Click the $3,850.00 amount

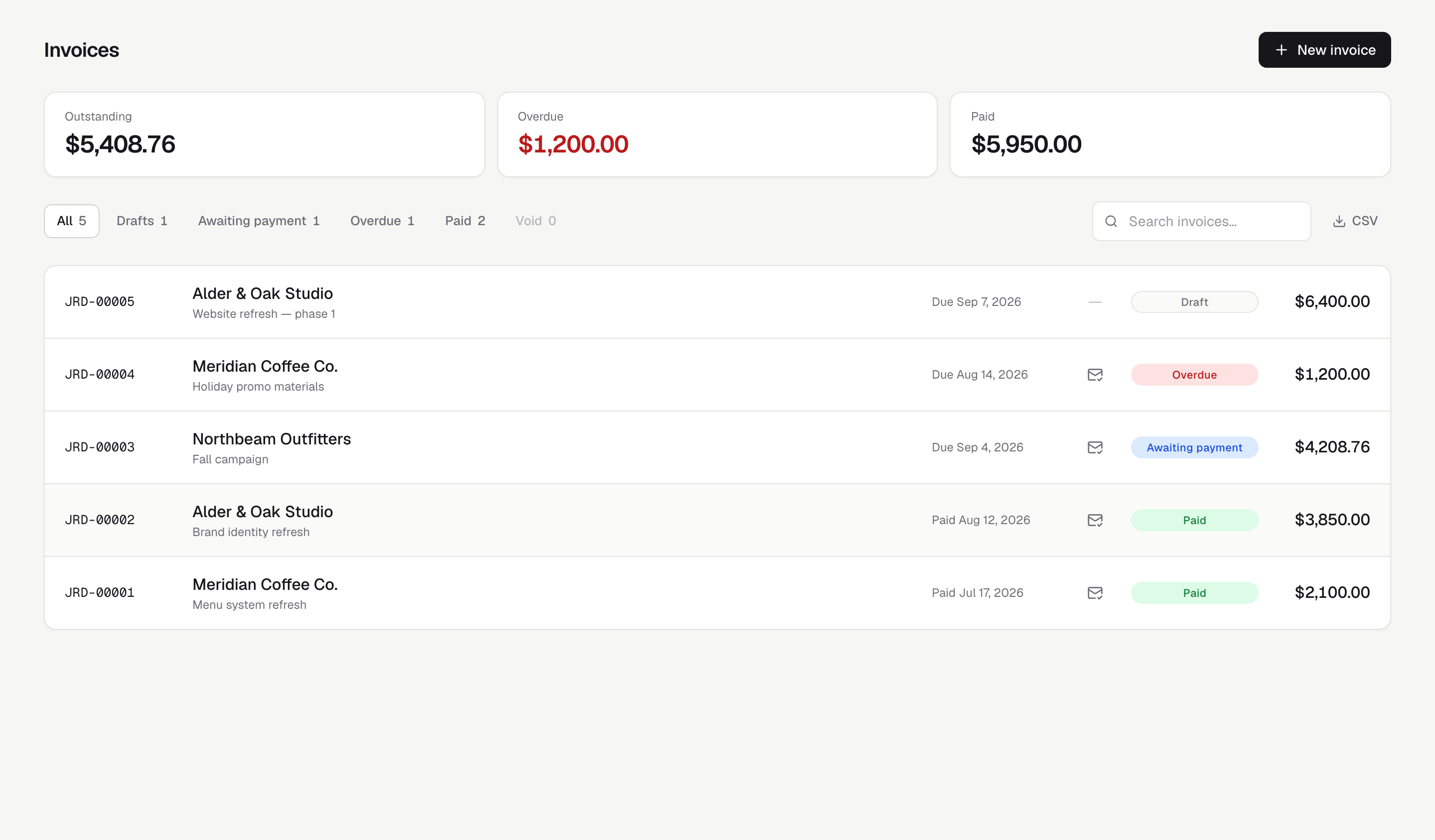pos(1332,520)
